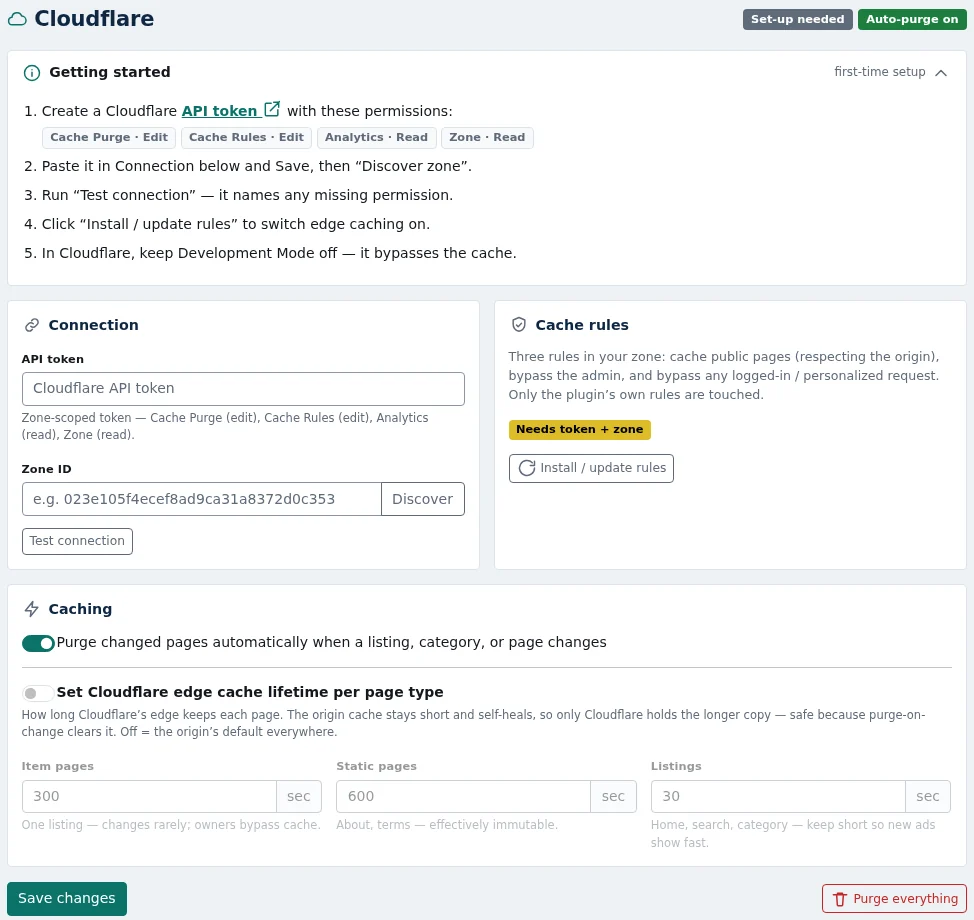Click Test connection button
Image resolution: width=974 pixels, height=920 pixels.
(77, 541)
